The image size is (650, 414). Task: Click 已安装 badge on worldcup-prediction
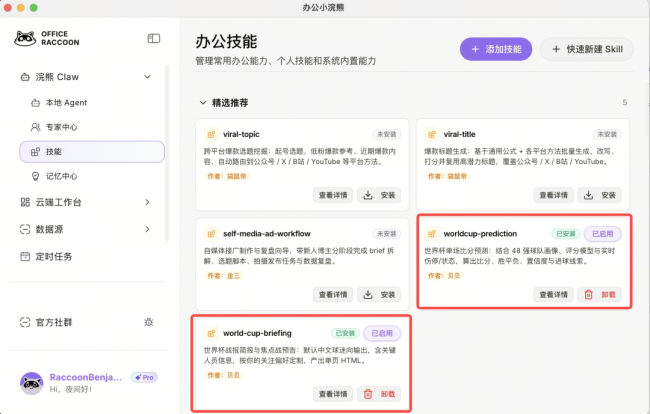point(566,234)
